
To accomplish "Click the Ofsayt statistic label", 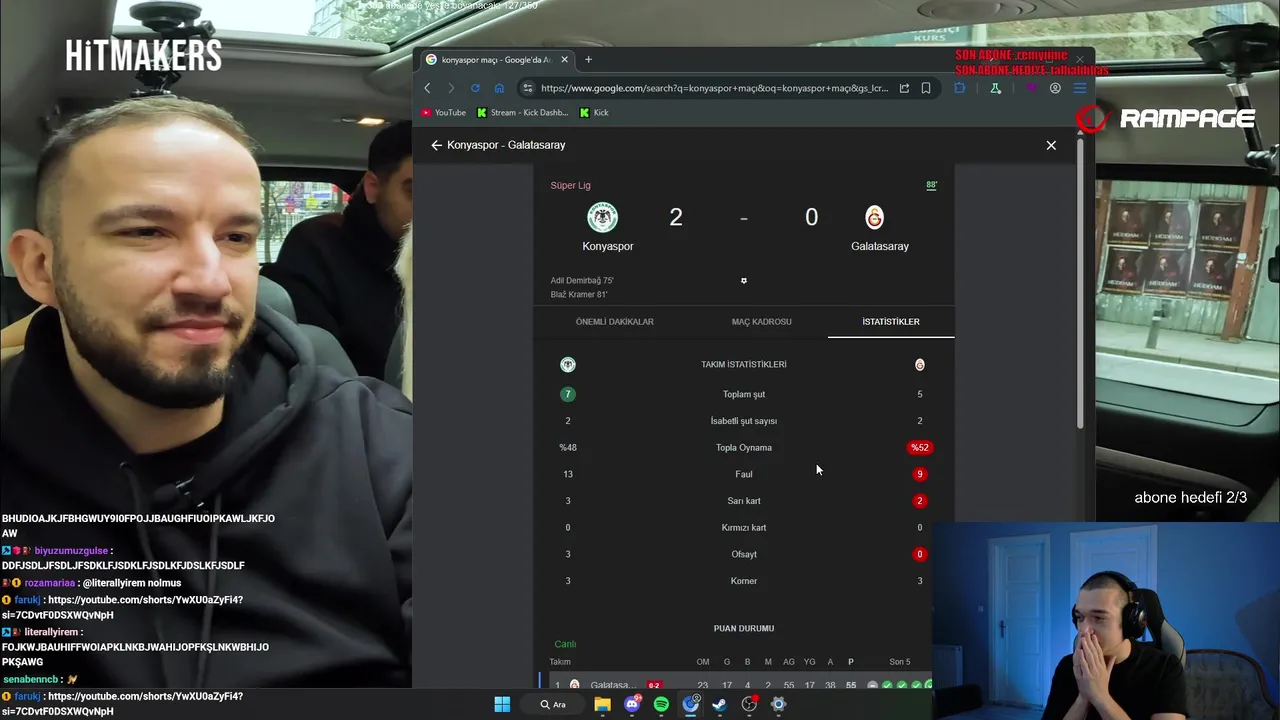I will (x=744, y=554).
